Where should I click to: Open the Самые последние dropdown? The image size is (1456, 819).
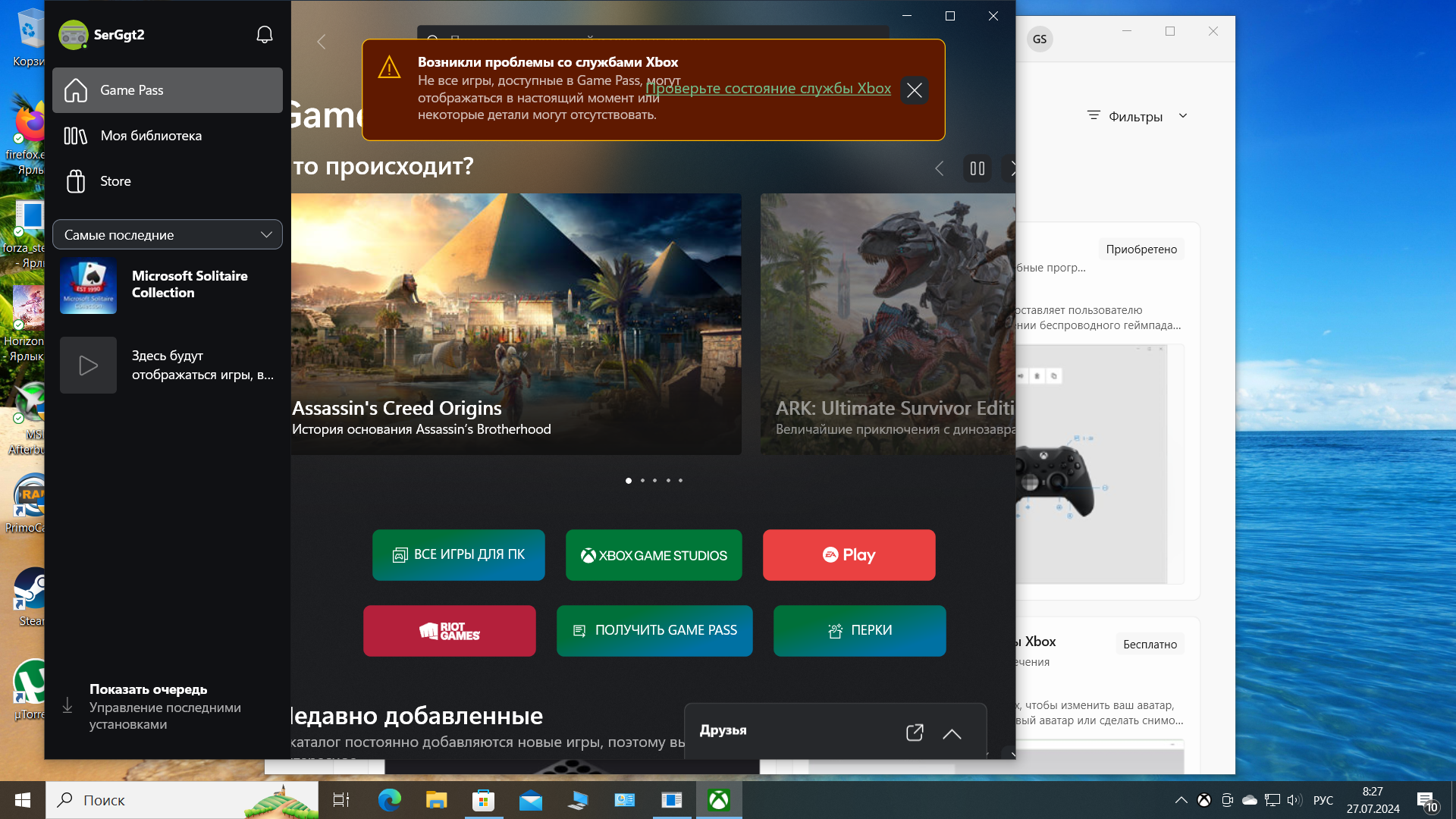tap(167, 235)
